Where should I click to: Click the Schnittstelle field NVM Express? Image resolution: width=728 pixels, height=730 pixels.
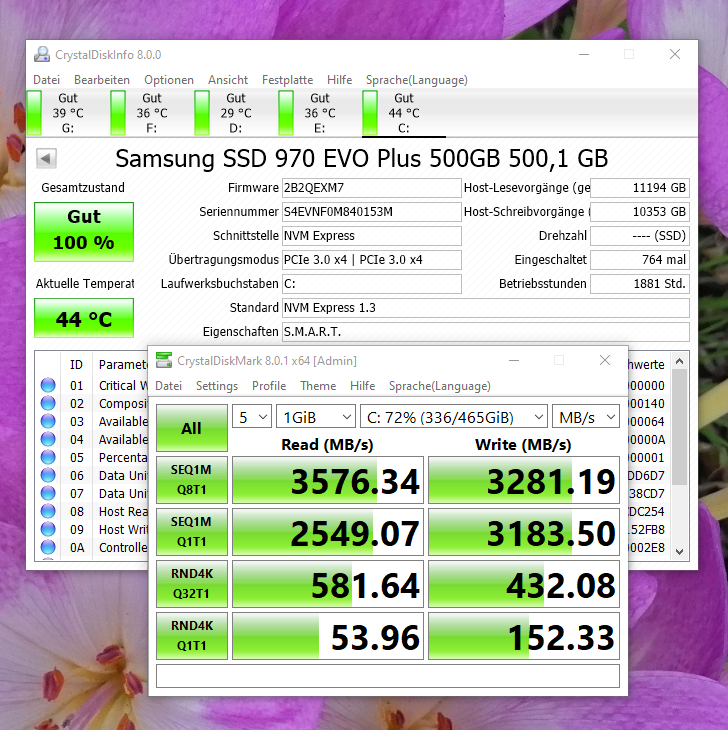pos(371,236)
